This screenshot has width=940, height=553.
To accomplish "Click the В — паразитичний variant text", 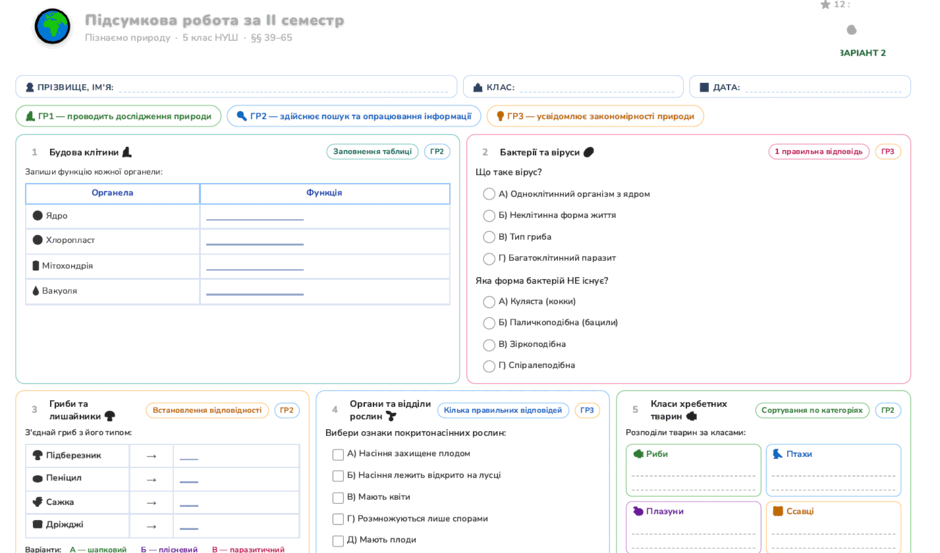I will (248, 549).
